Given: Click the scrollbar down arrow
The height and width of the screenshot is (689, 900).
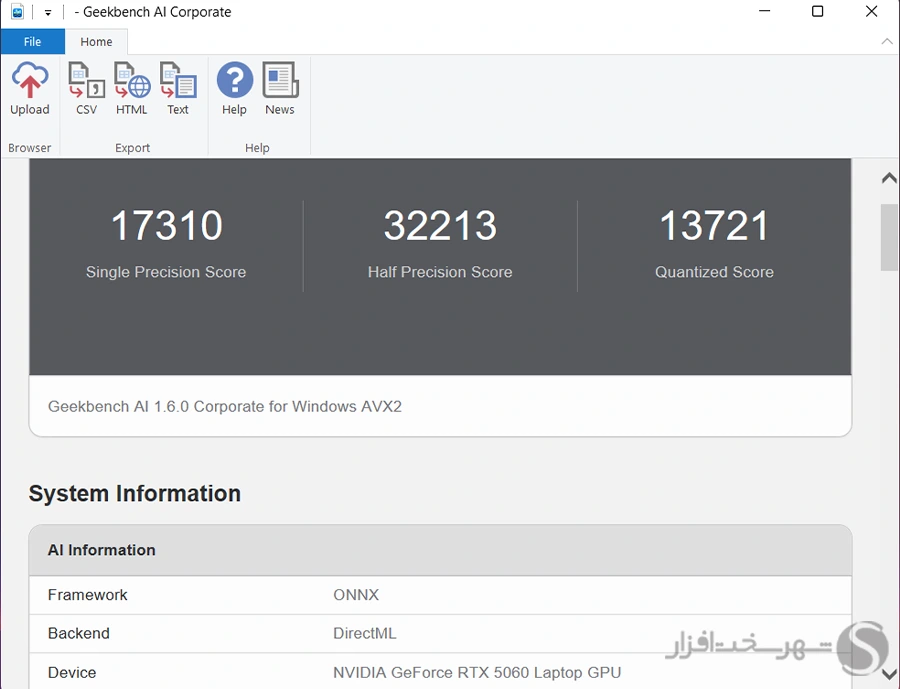Looking at the screenshot, I should [888, 674].
